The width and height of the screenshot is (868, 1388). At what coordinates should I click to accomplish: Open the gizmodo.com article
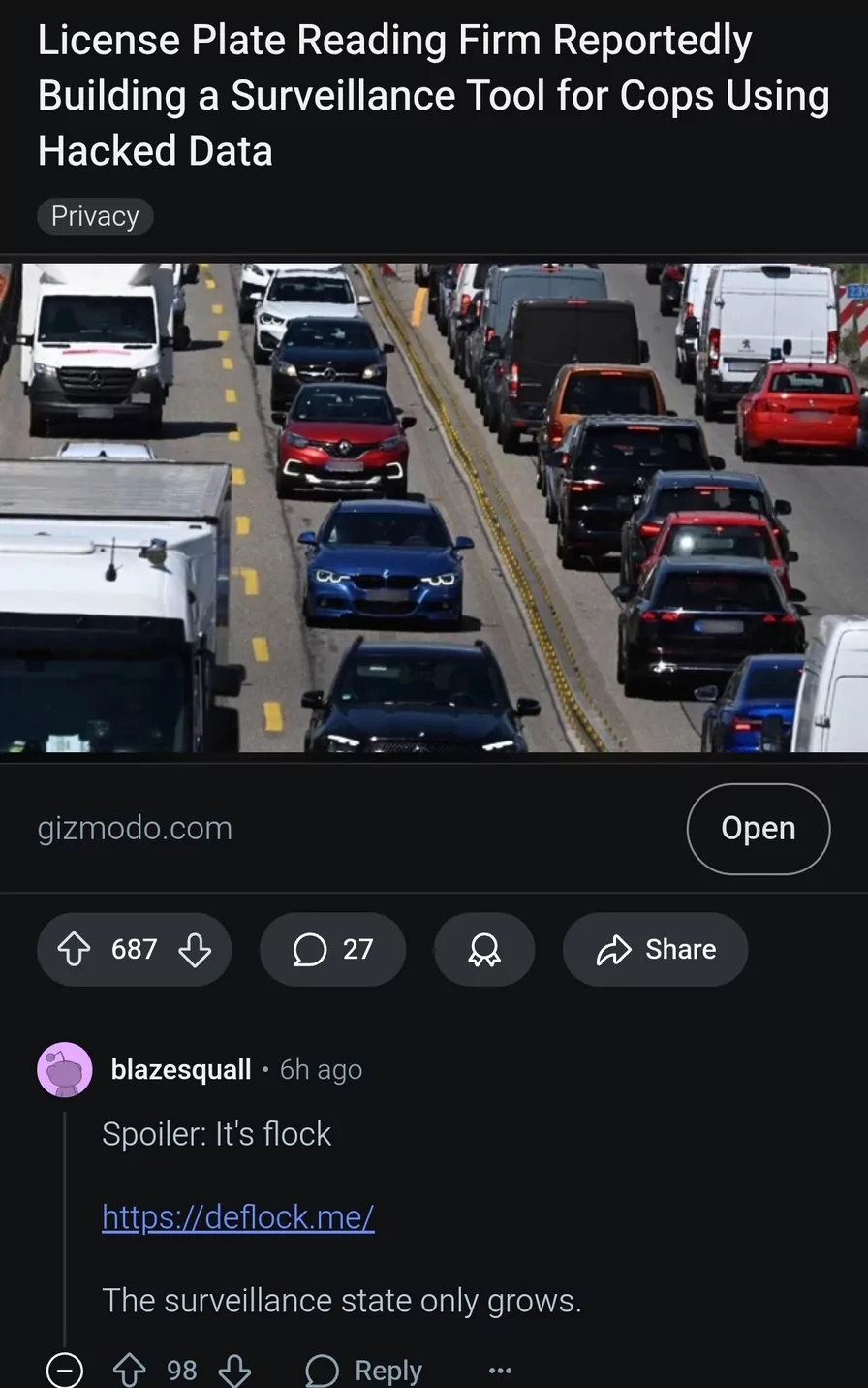click(x=758, y=829)
